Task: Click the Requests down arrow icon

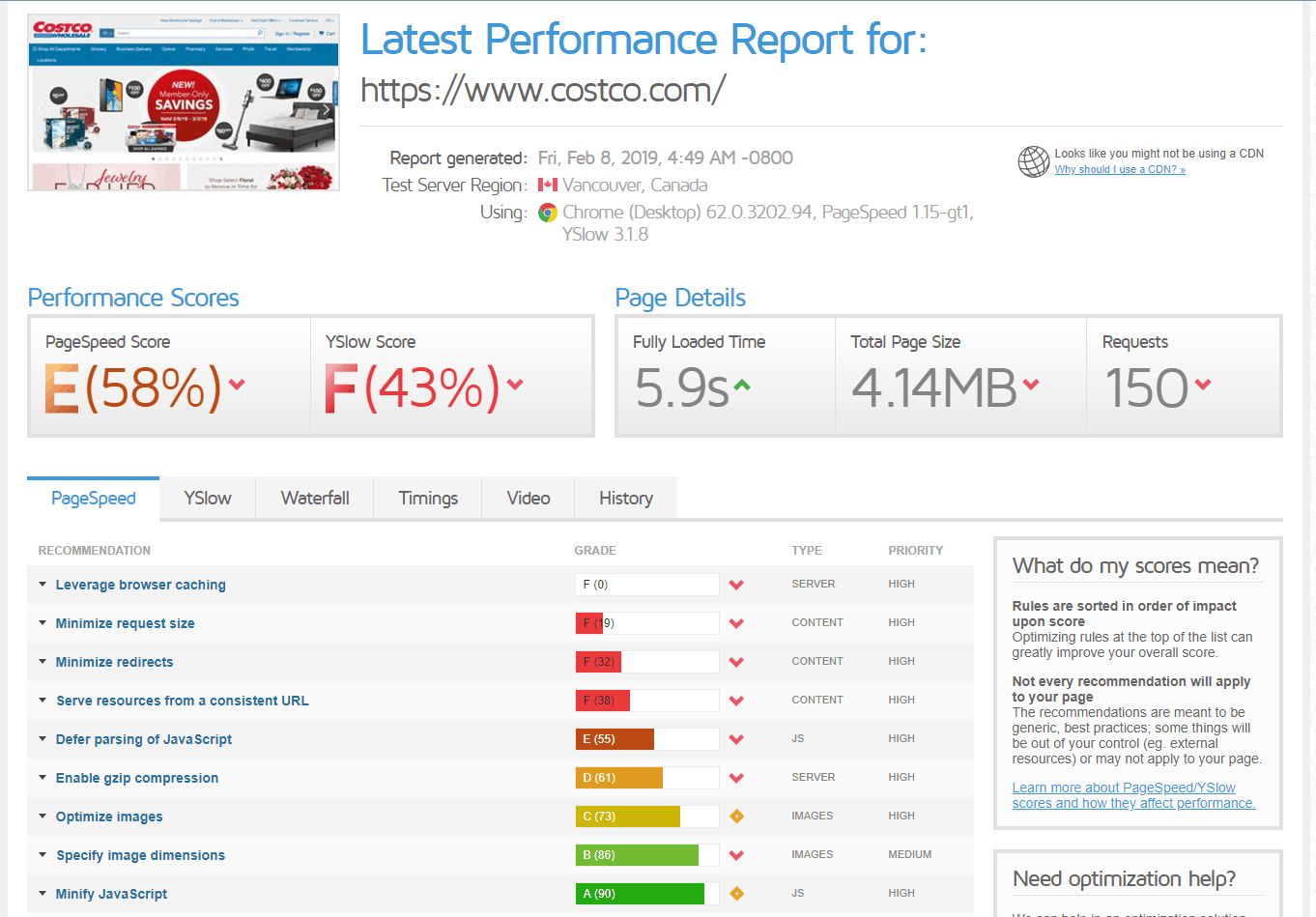Action: 1203,385
